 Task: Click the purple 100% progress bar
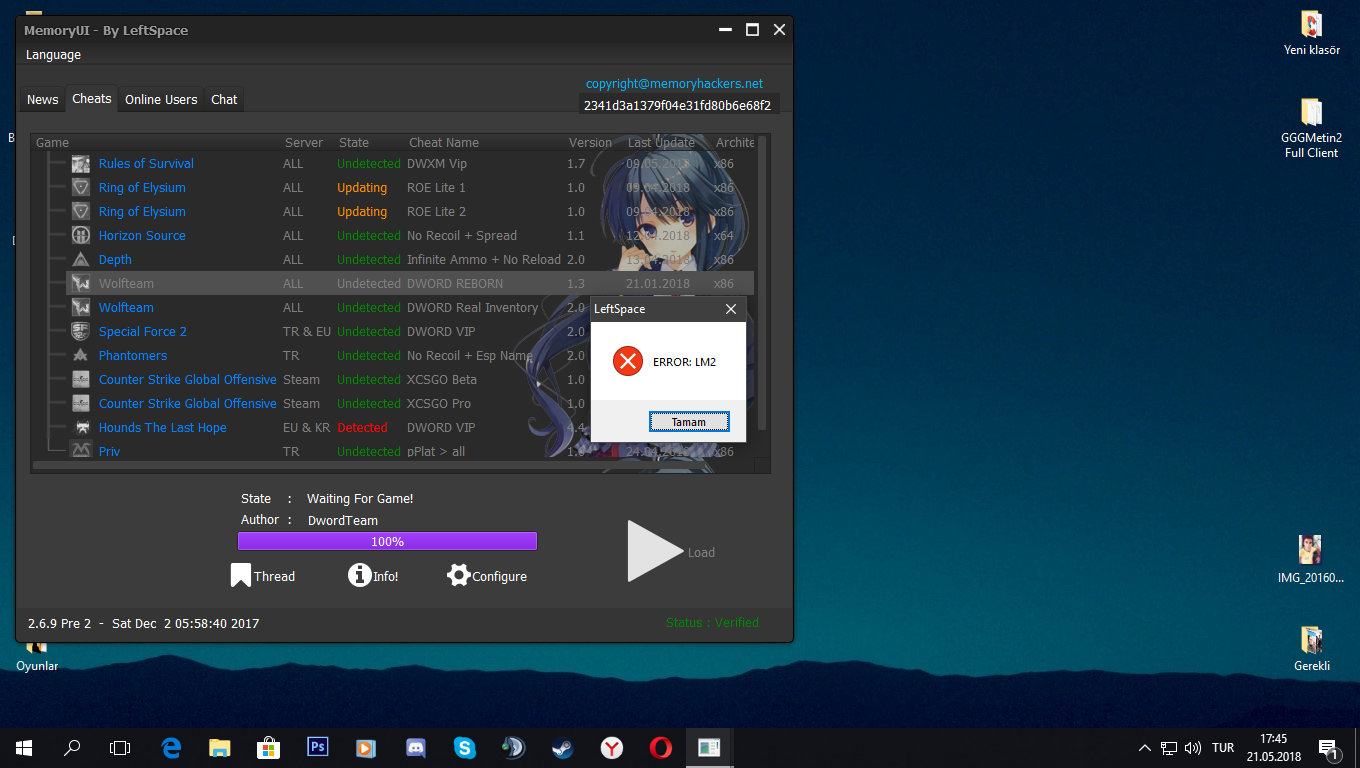click(x=387, y=541)
